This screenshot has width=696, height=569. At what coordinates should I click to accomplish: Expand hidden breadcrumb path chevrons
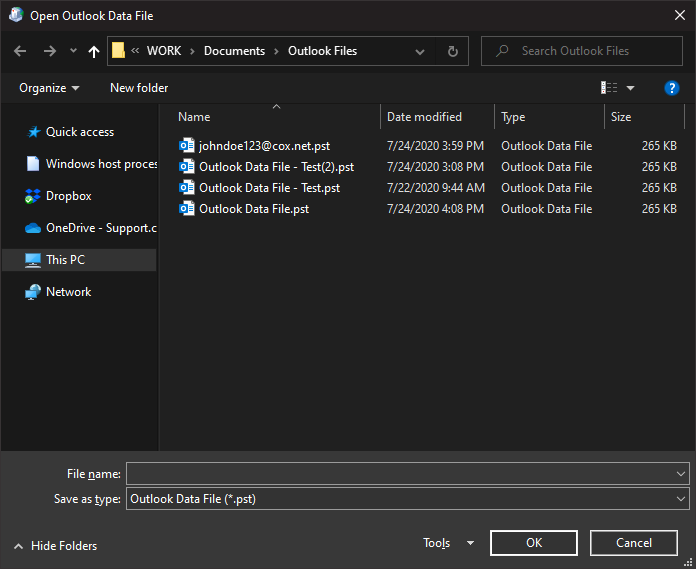click(x=135, y=51)
